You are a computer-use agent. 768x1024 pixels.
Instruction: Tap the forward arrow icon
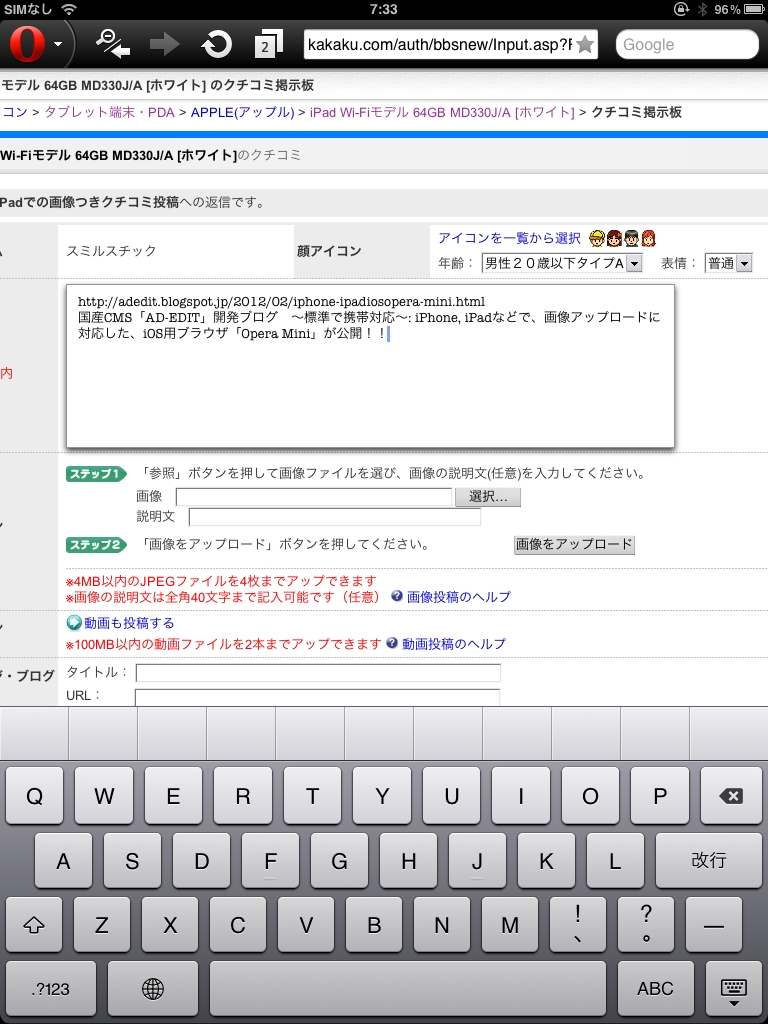pyautogui.click(x=164, y=44)
